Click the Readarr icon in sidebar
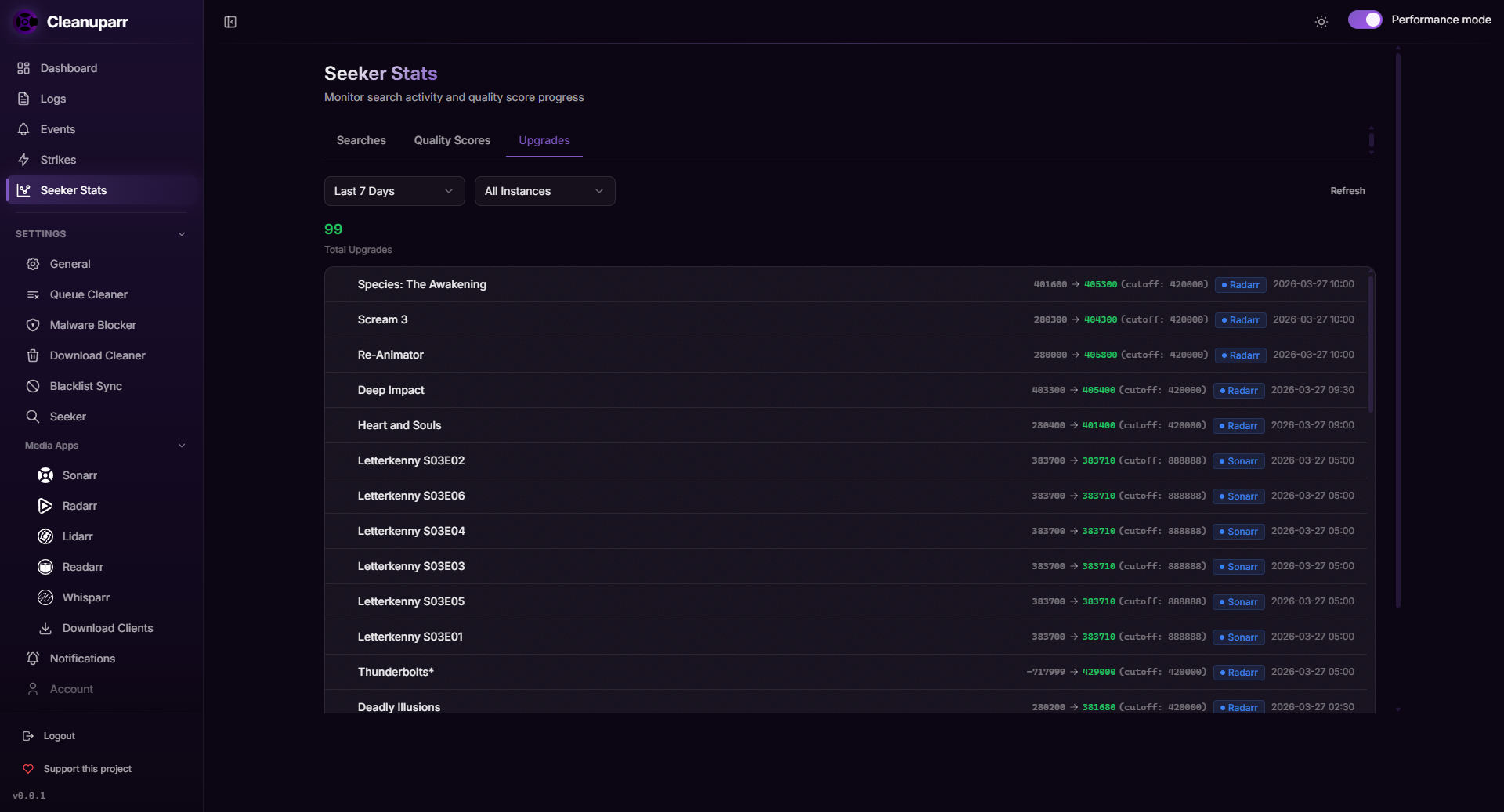This screenshot has width=1504, height=812. point(45,567)
